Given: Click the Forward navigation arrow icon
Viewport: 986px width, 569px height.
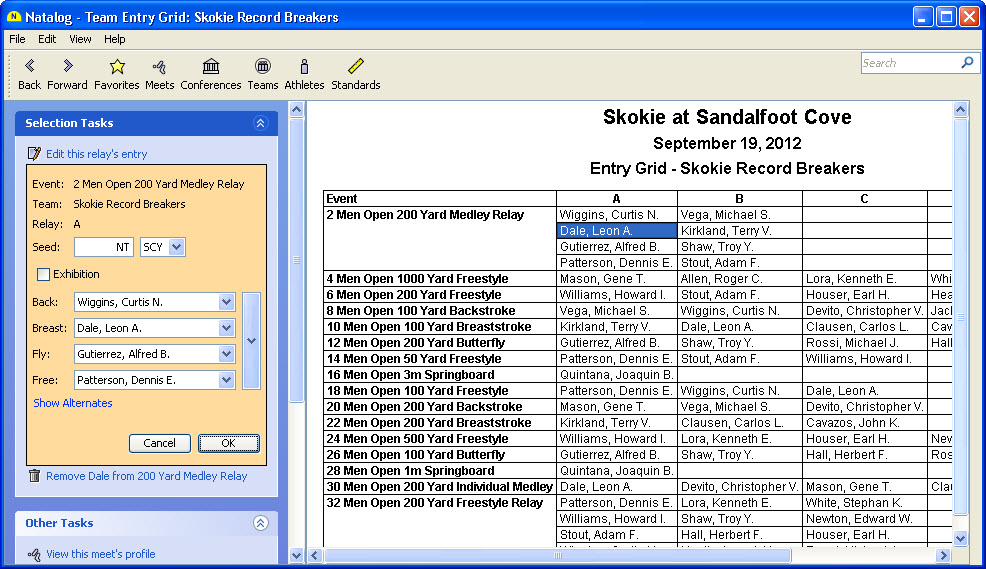Looking at the screenshot, I should [x=67, y=67].
